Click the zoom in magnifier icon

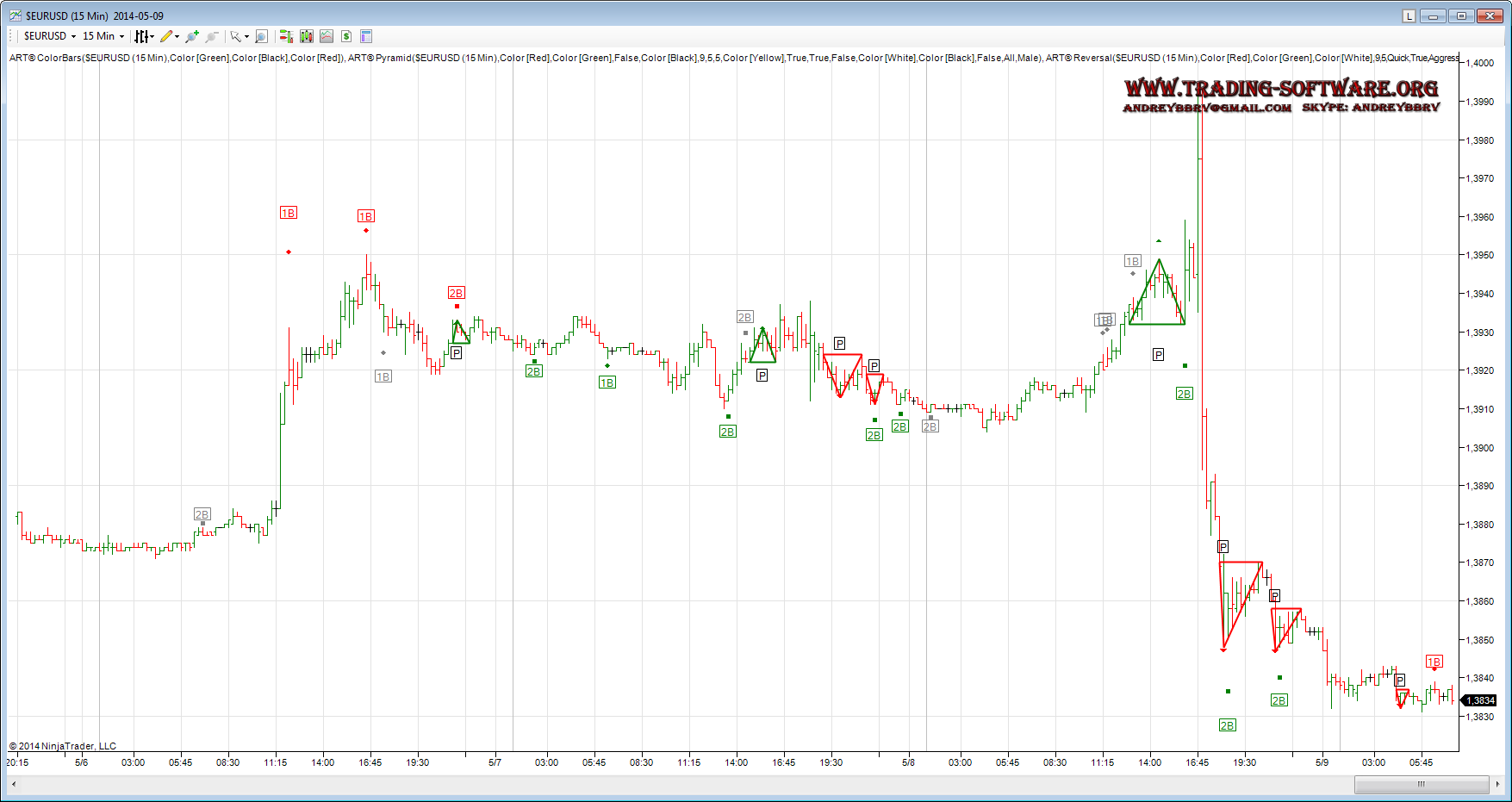tap(191, 36)
